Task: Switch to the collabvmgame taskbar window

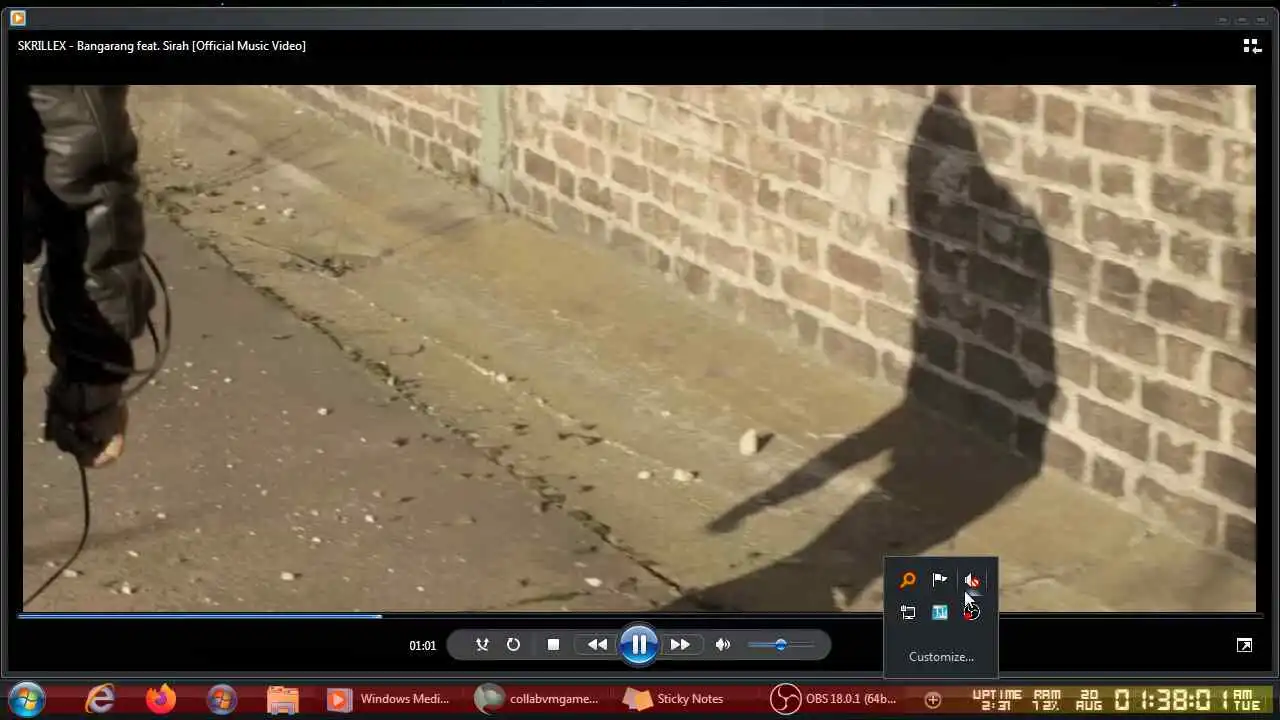Action: pos(537,699)
